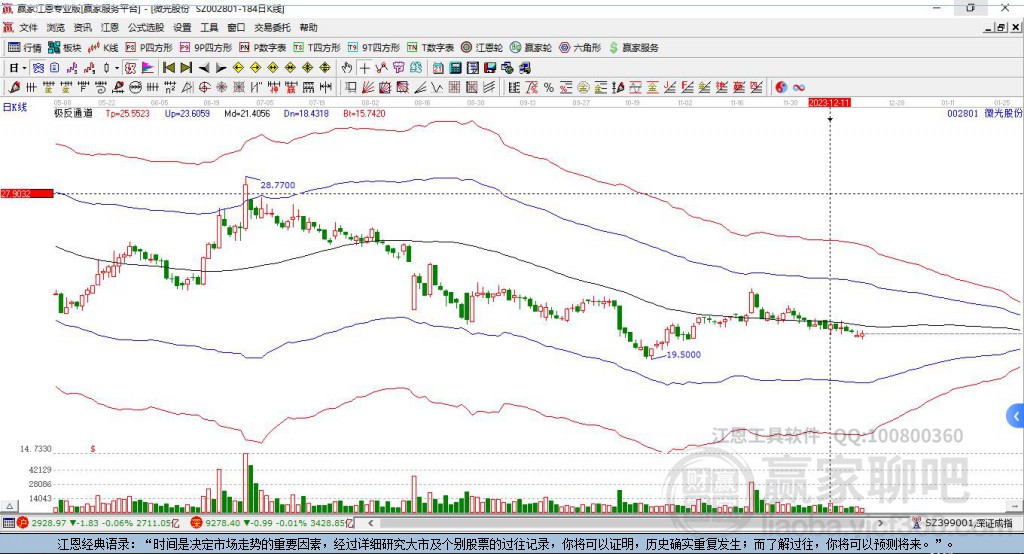The height and width of the screenshot is (554, 1024).
Task: Step chart forward with black right arrow
Action: 221,68
